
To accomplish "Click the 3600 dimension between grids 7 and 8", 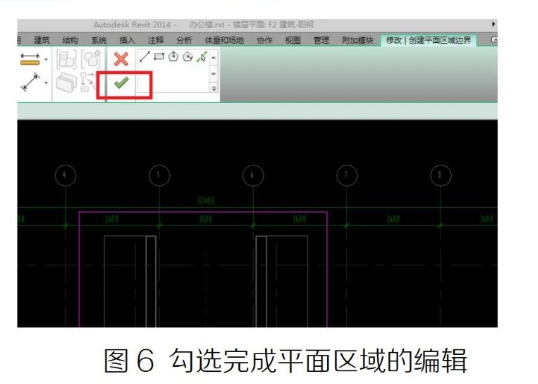I will click(394, 219).
